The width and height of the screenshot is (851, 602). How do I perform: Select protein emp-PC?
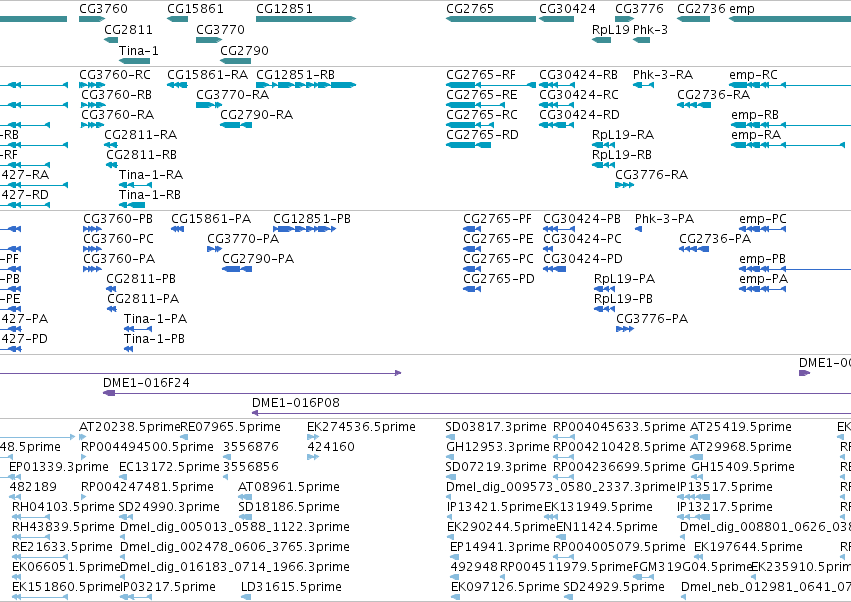763,229
